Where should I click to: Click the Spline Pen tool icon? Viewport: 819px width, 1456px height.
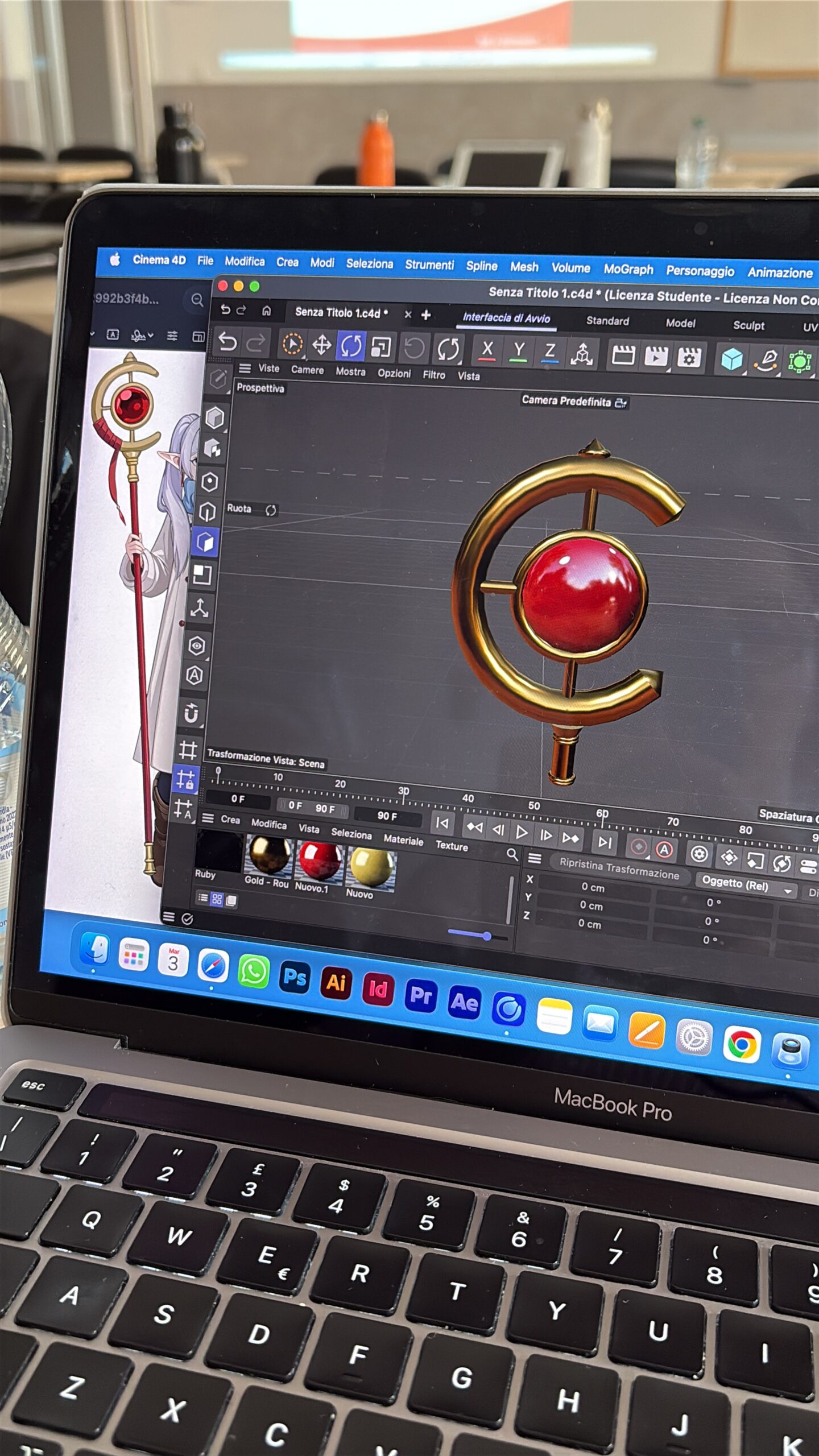pyautogui.click(x=766, y=361)
